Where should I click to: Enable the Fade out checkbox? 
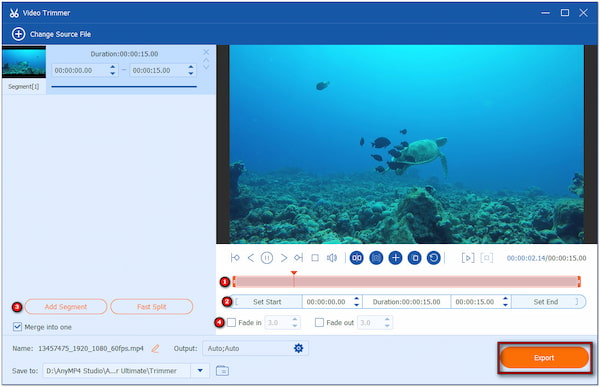click(x=319, y=322)
